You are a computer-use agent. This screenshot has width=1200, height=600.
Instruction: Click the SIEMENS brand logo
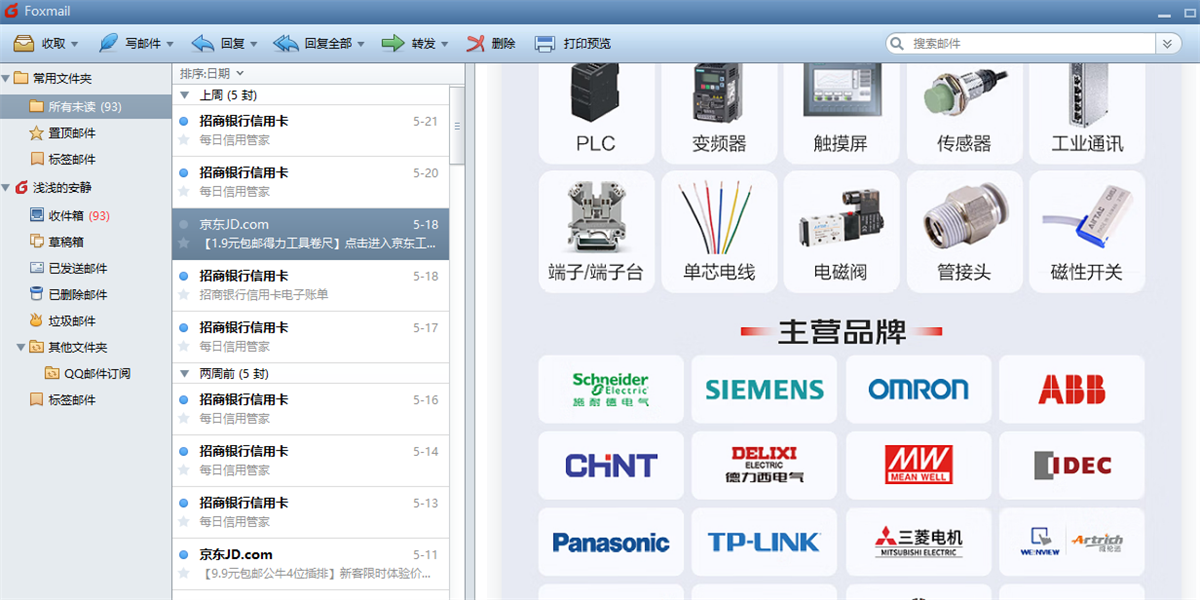(x=765, y=389)
